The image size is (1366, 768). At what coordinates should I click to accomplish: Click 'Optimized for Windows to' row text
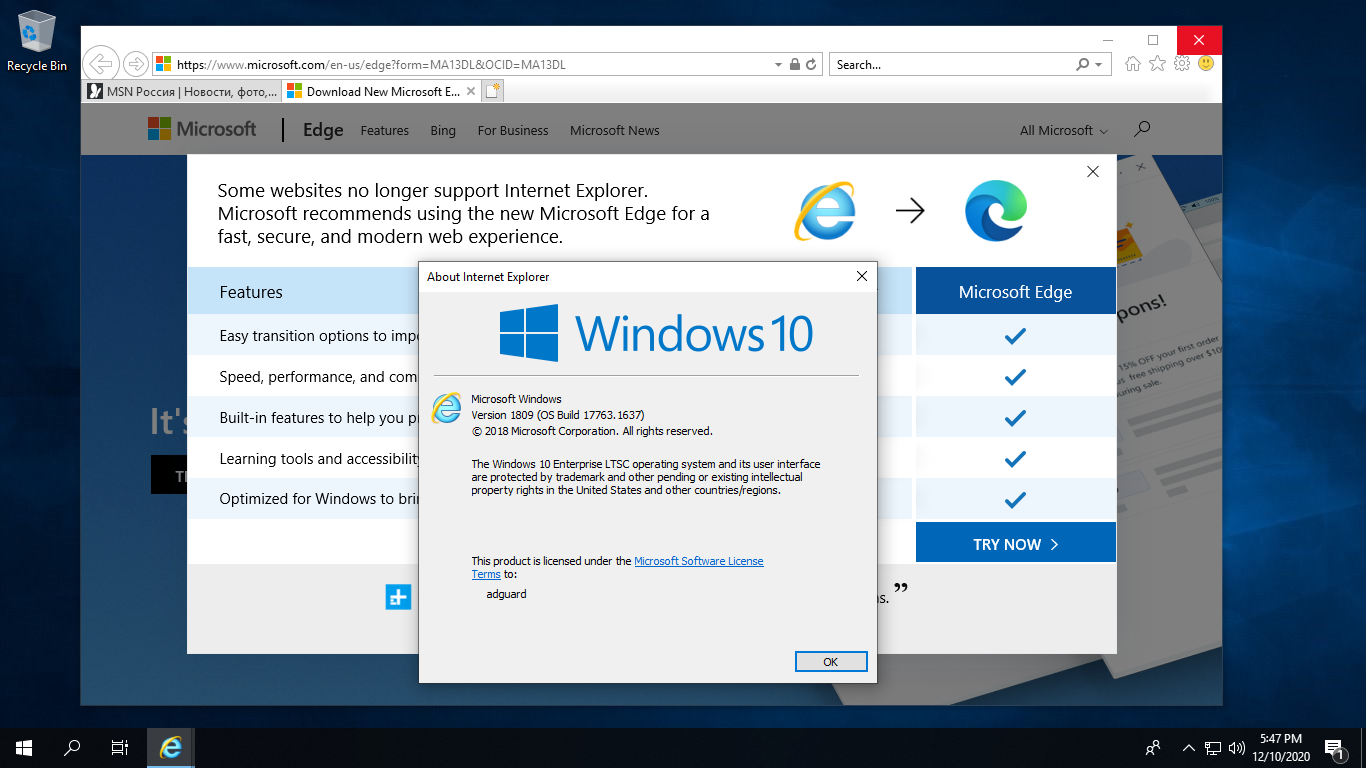pos(319,499)
